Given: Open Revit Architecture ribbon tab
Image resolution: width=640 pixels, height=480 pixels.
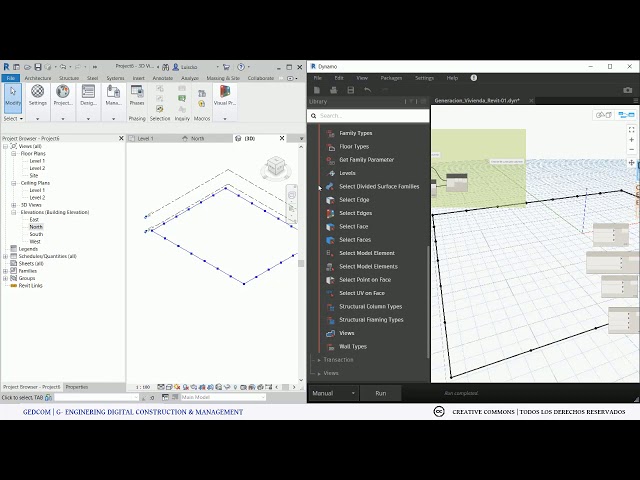Looking at the screenshot, I should pyautogui.click(x=38, y=78).
